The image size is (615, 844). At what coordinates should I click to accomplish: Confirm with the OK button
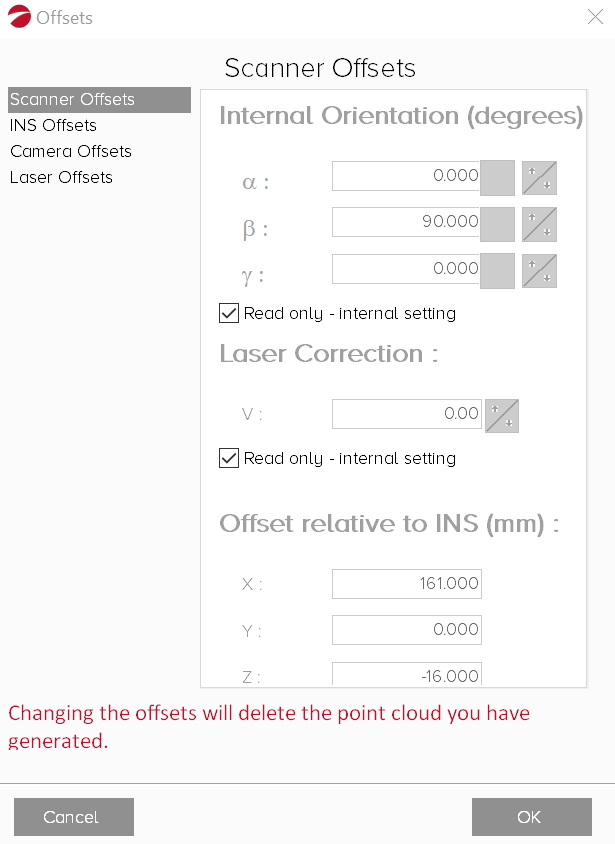coord(531,817)
